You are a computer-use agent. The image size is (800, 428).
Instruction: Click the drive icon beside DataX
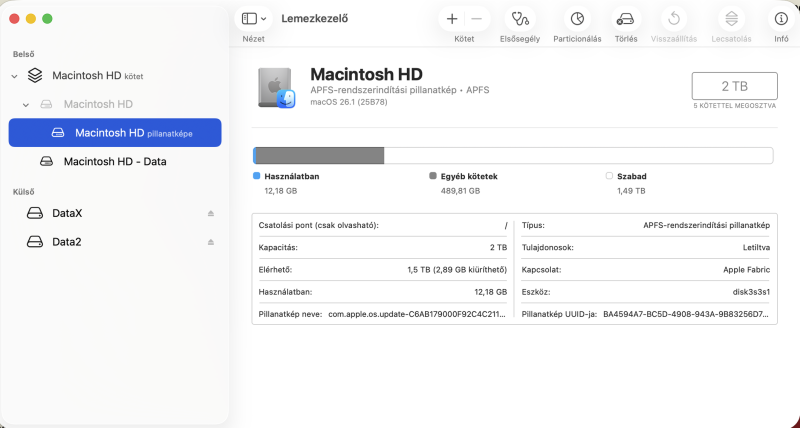(35, 213)
